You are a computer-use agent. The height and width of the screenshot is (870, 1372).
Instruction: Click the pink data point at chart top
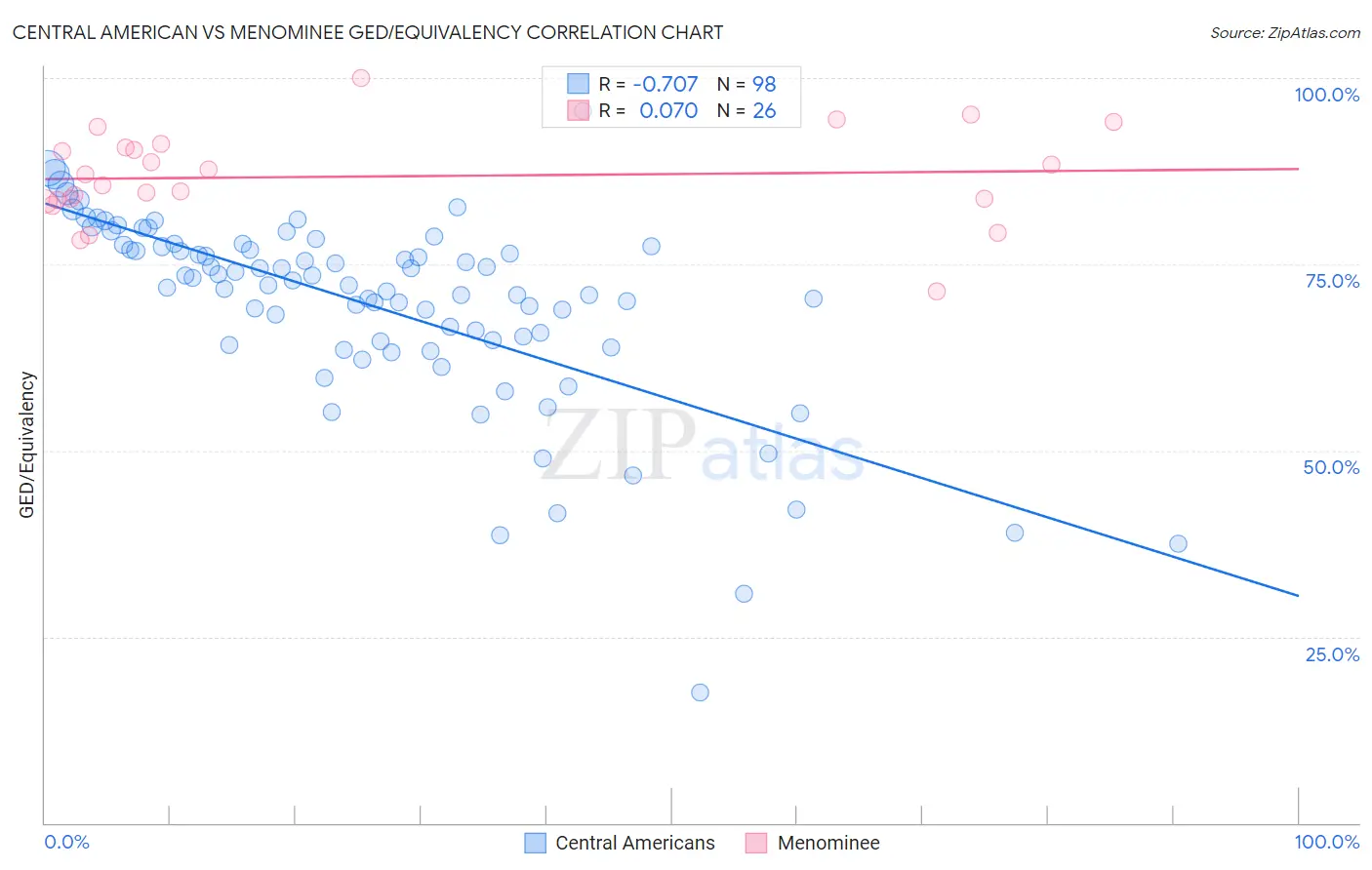pyautogui.click(x=361, y=78)
